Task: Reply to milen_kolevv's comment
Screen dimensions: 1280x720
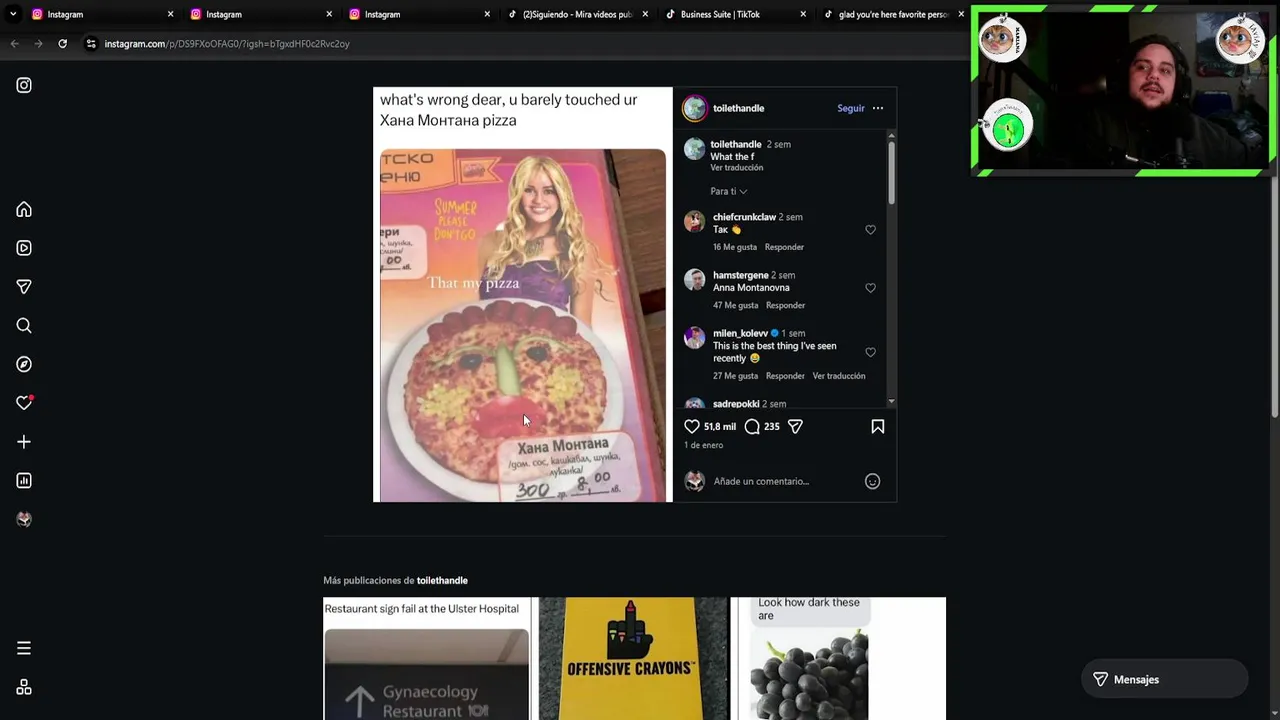Action: [785, 376]
